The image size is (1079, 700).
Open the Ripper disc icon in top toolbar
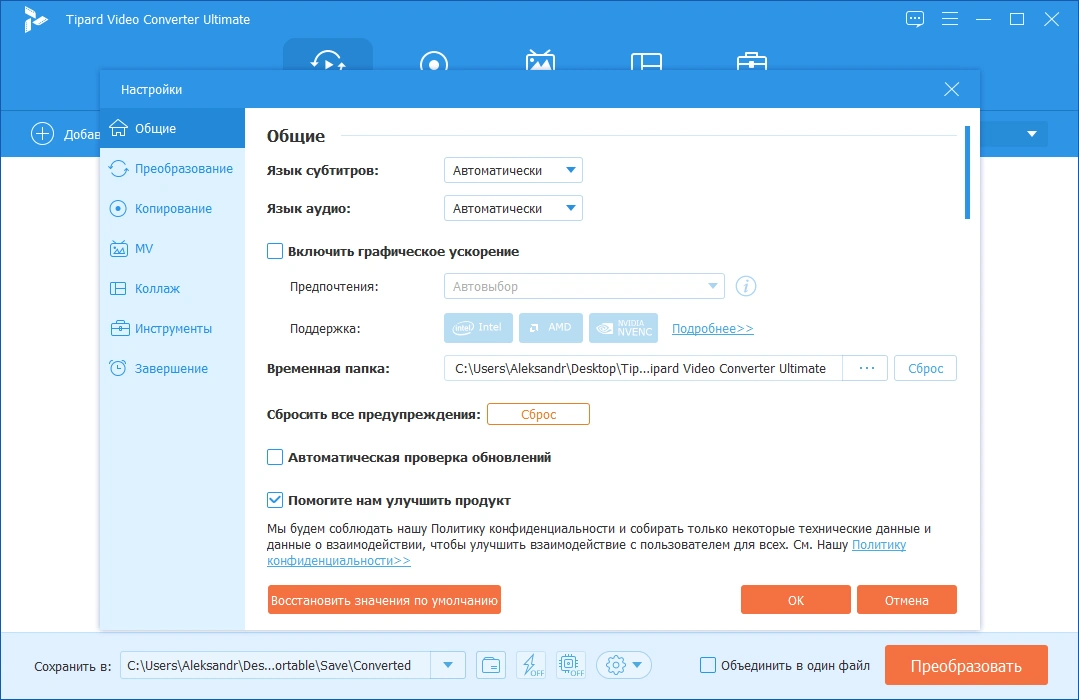coord(434,61)
